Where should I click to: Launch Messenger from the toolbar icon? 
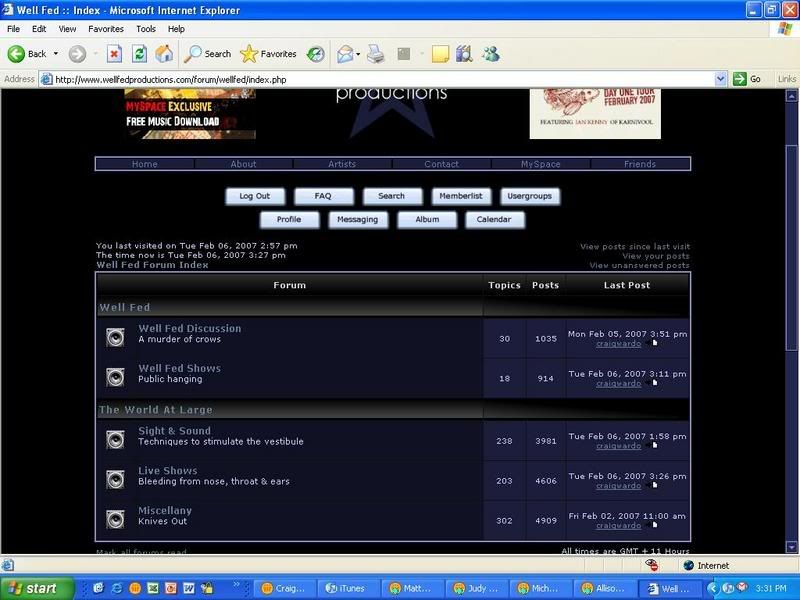click(491, 54)
